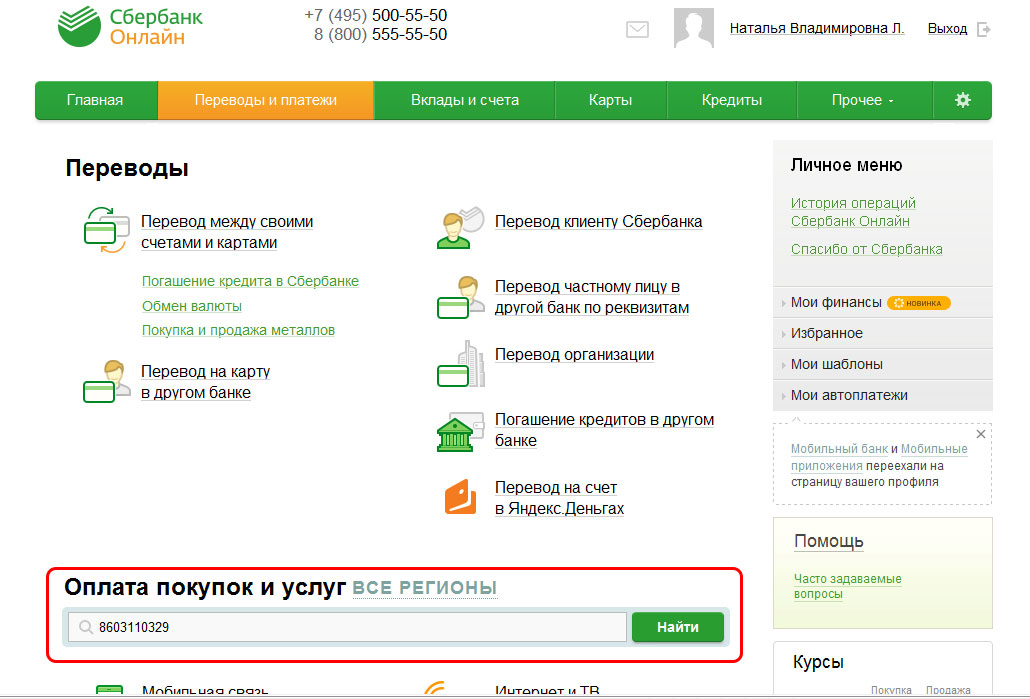Open Перевод клиенту Сбербанка link
Screen dimensions: 1030x699
(598, 221)
